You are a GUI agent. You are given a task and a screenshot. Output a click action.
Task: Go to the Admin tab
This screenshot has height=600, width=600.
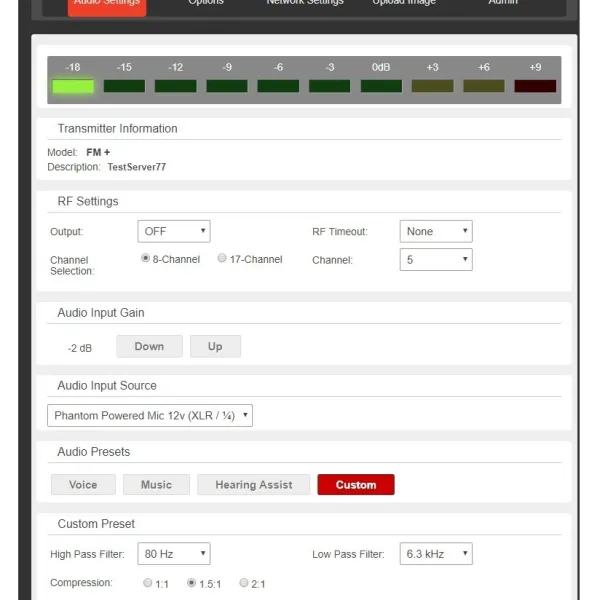point(502,4)
